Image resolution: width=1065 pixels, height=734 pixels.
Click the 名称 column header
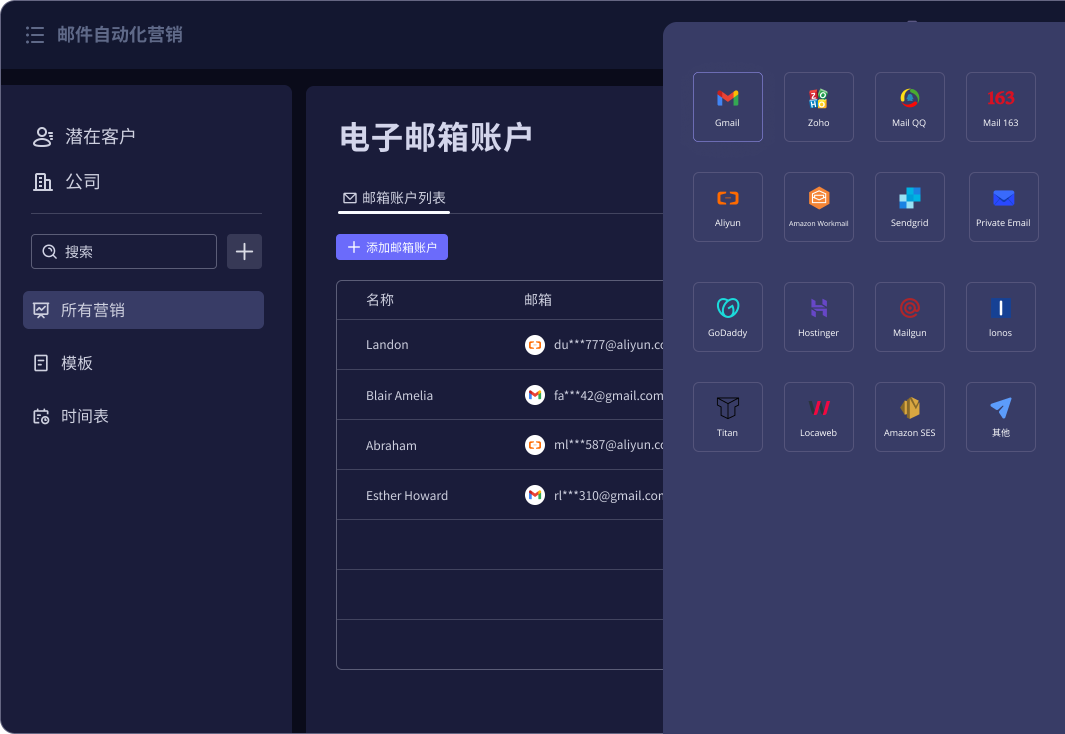pyautogui.click(x=380, y=299)
